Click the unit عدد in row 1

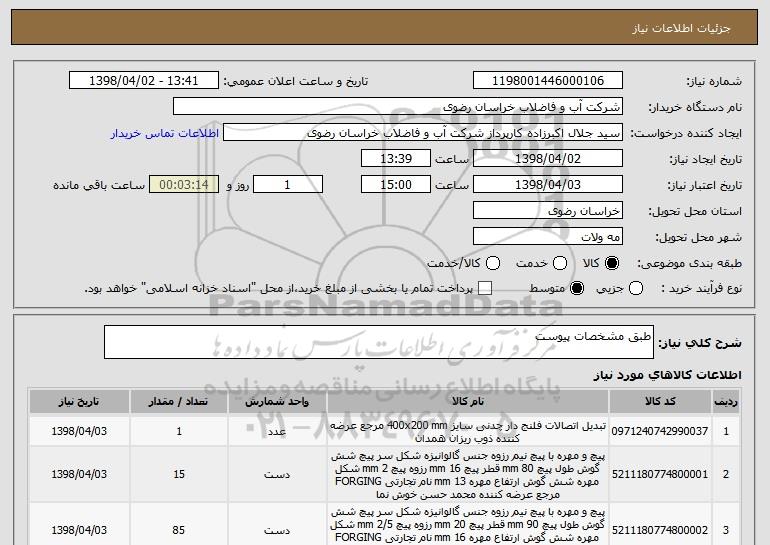[277, 432]
